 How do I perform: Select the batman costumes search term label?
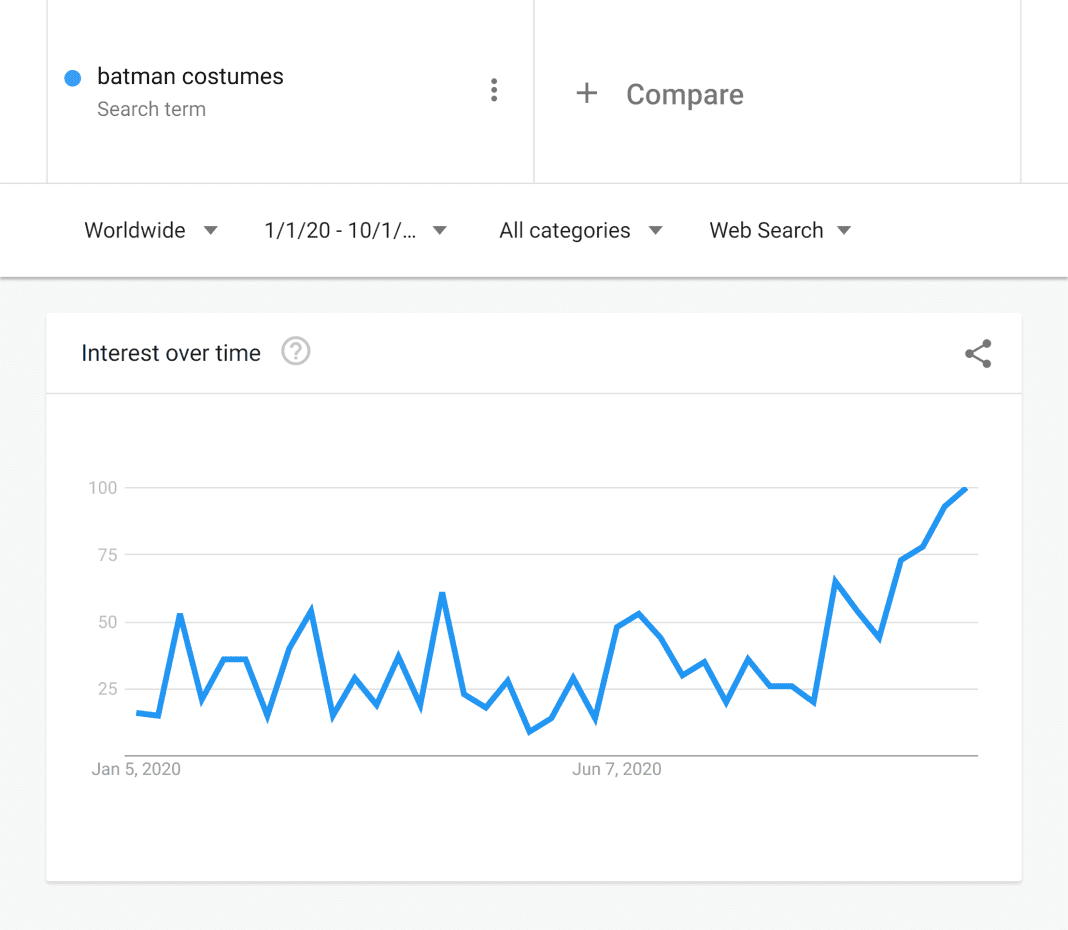pyautogui.click(x=190, y=77)
